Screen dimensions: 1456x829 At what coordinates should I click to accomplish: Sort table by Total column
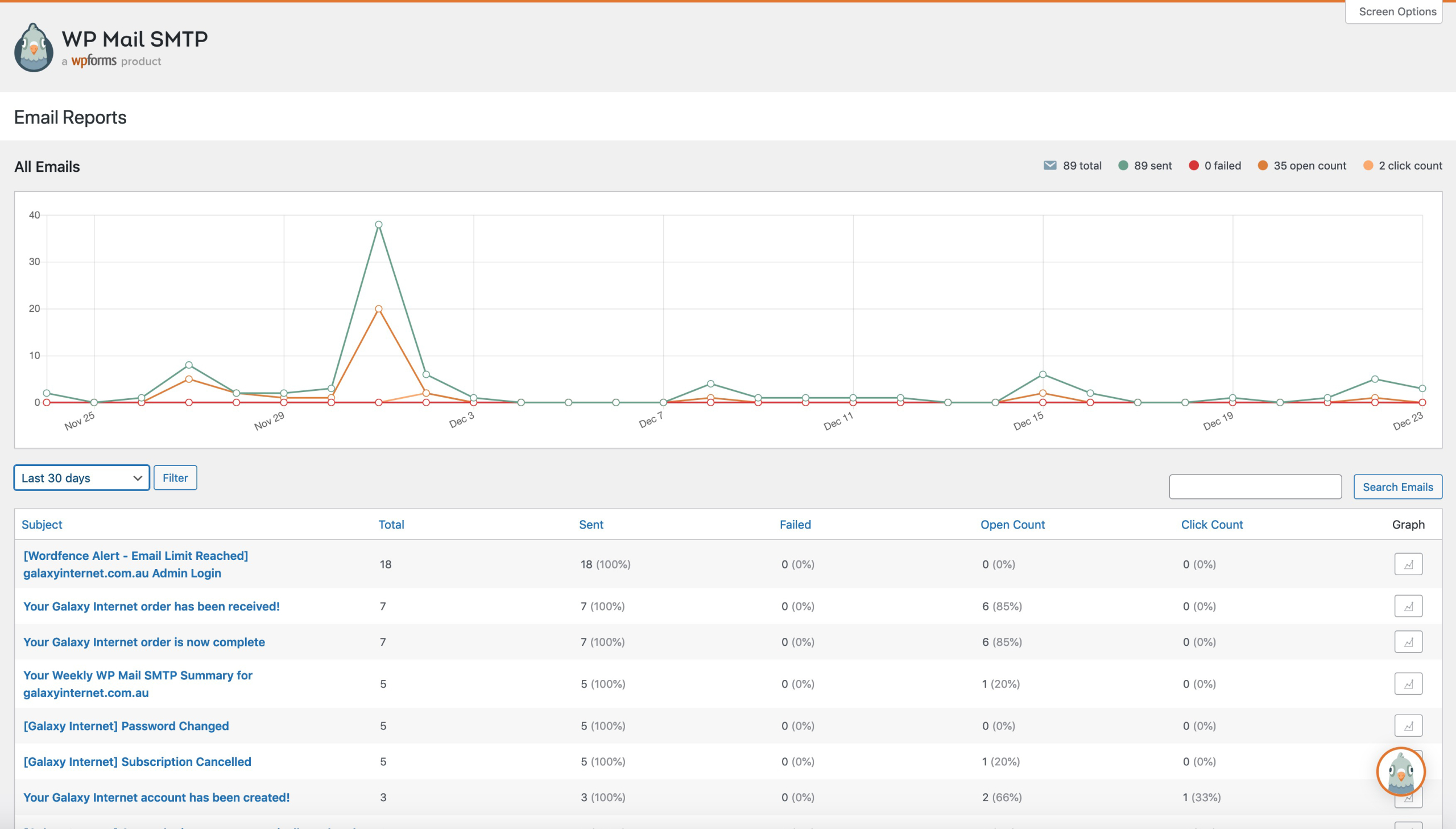(391, 525)
